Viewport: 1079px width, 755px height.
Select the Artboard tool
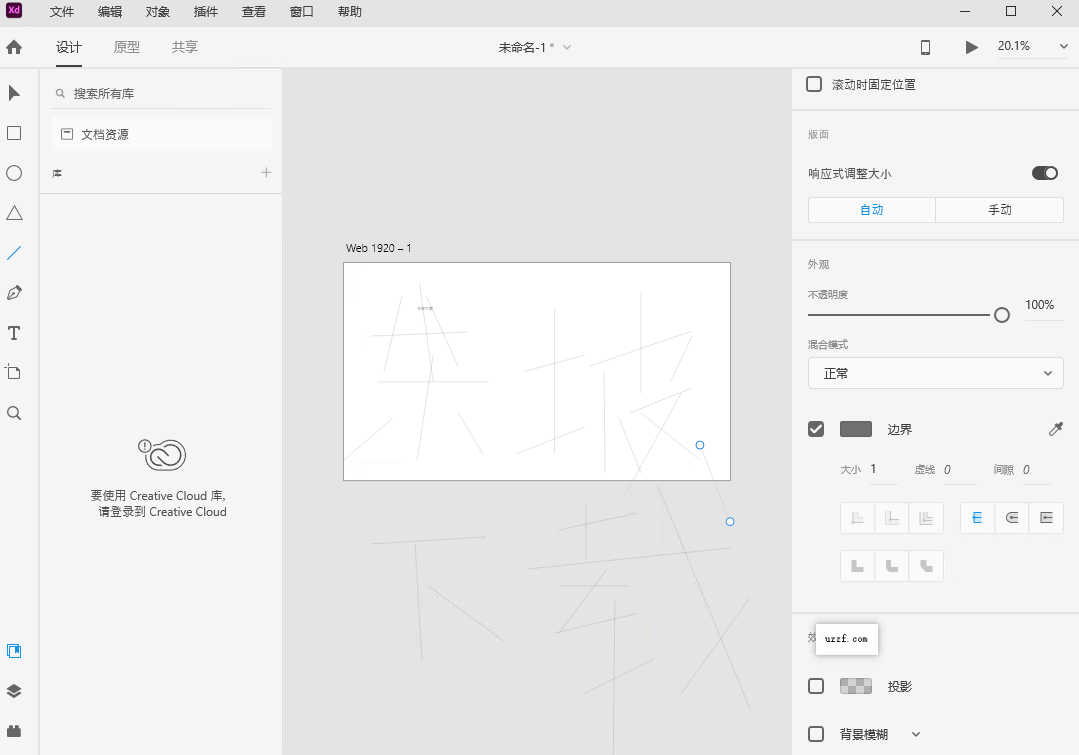click(14, 372)
